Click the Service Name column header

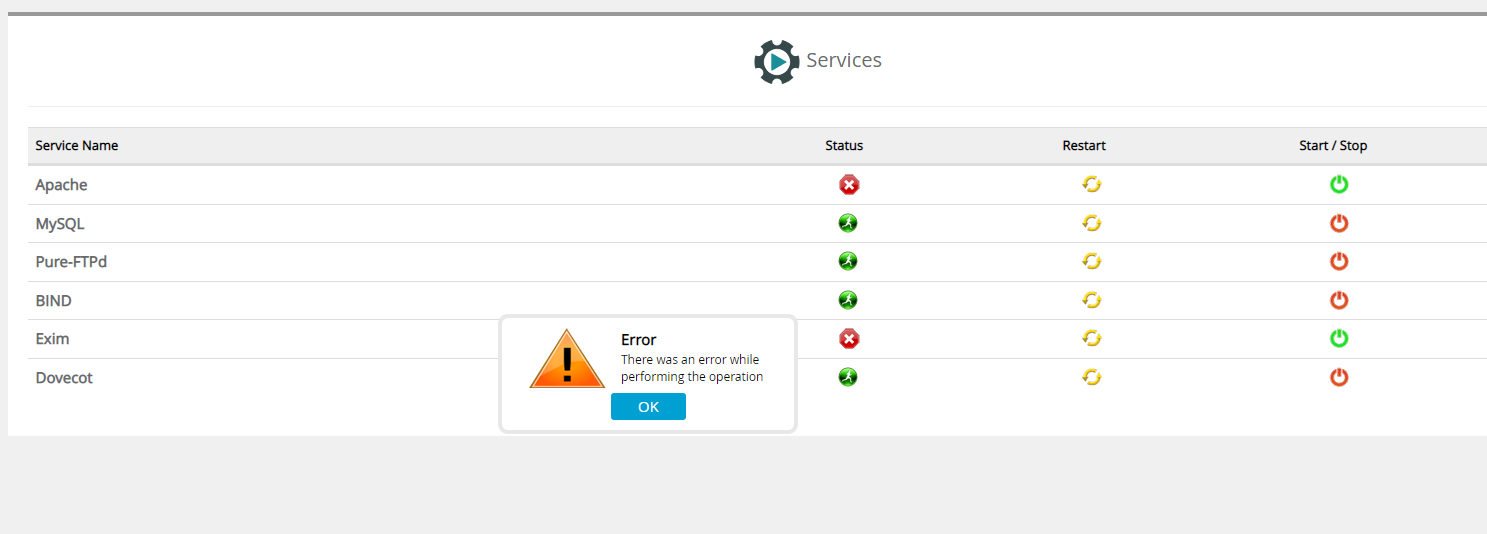pos(77,146)
